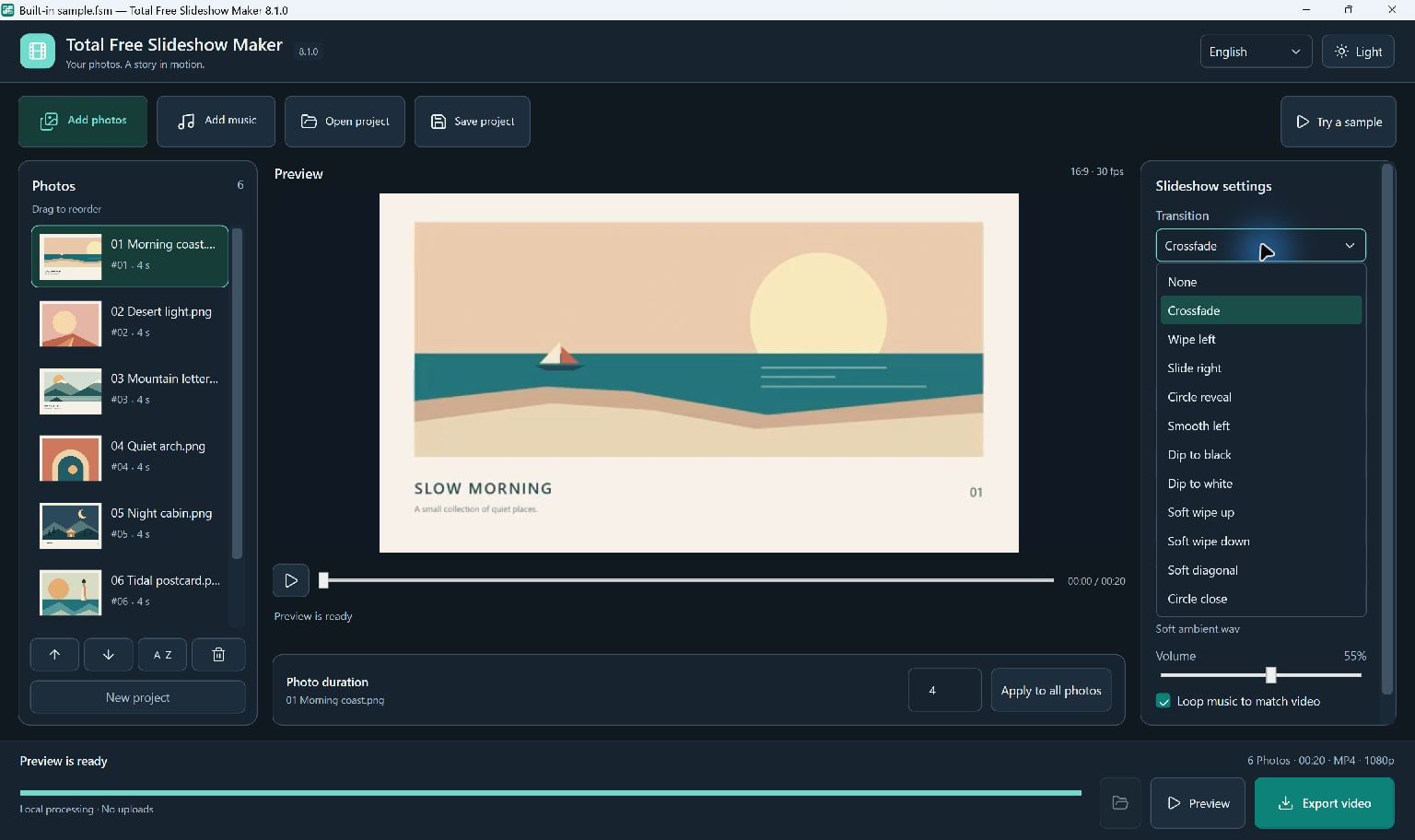Image resolution: width=1415 pixels, height=840 pixels.
Task: Pick Soft diagonal transition
Action: 1261,570
